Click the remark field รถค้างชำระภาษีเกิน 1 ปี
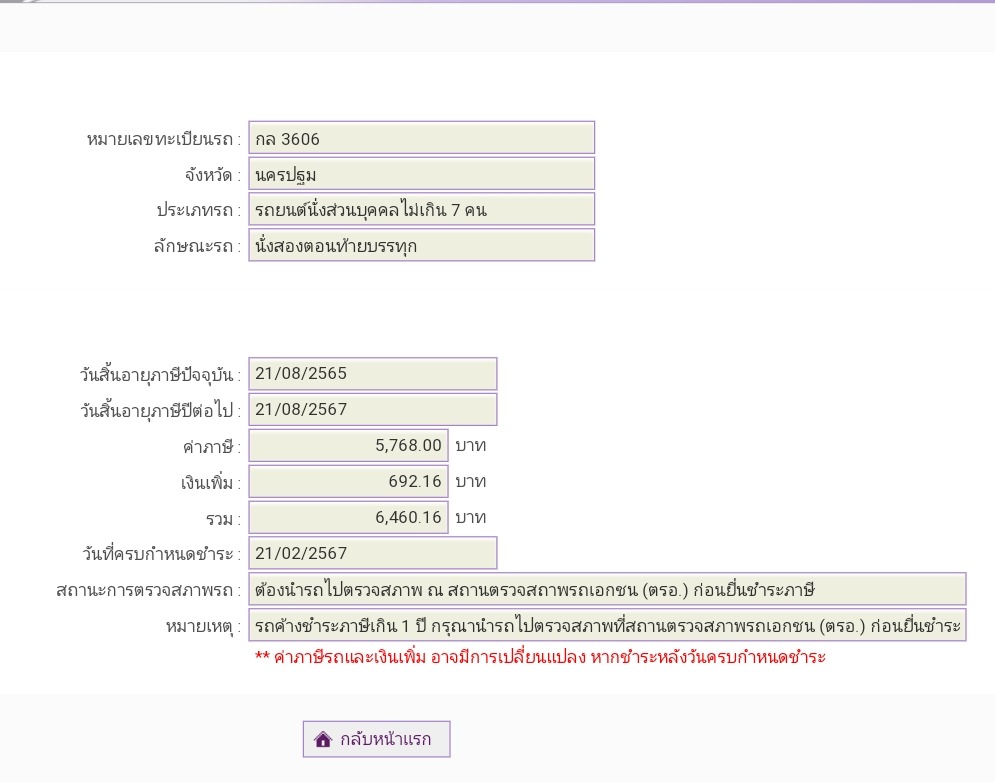 607,625
